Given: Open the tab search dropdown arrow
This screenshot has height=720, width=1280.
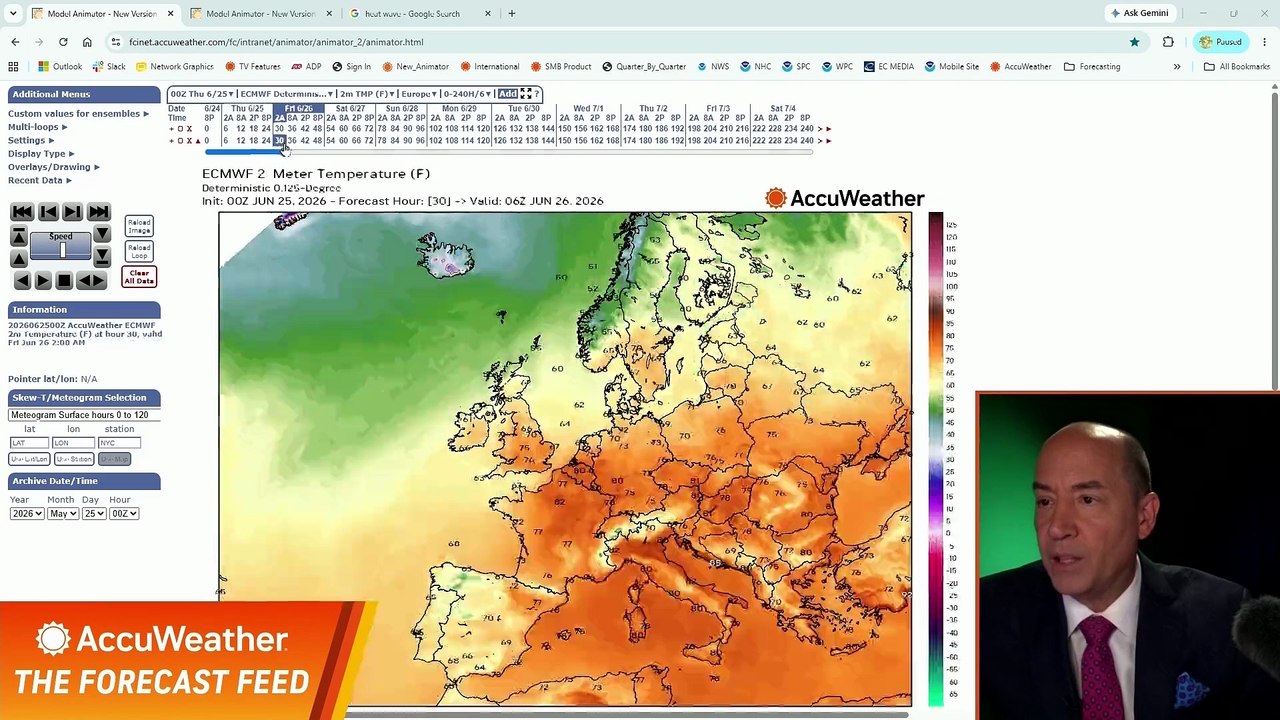Looking at the screenshot, I should point(13,14).
